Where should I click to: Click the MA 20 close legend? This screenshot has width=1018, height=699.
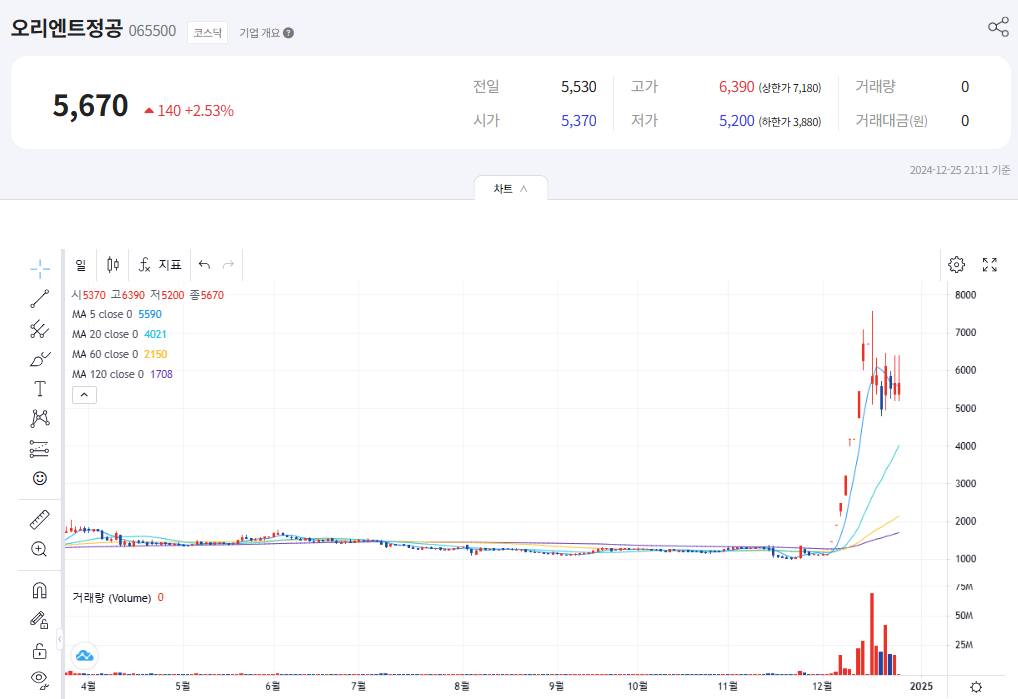tap(119, 334)
